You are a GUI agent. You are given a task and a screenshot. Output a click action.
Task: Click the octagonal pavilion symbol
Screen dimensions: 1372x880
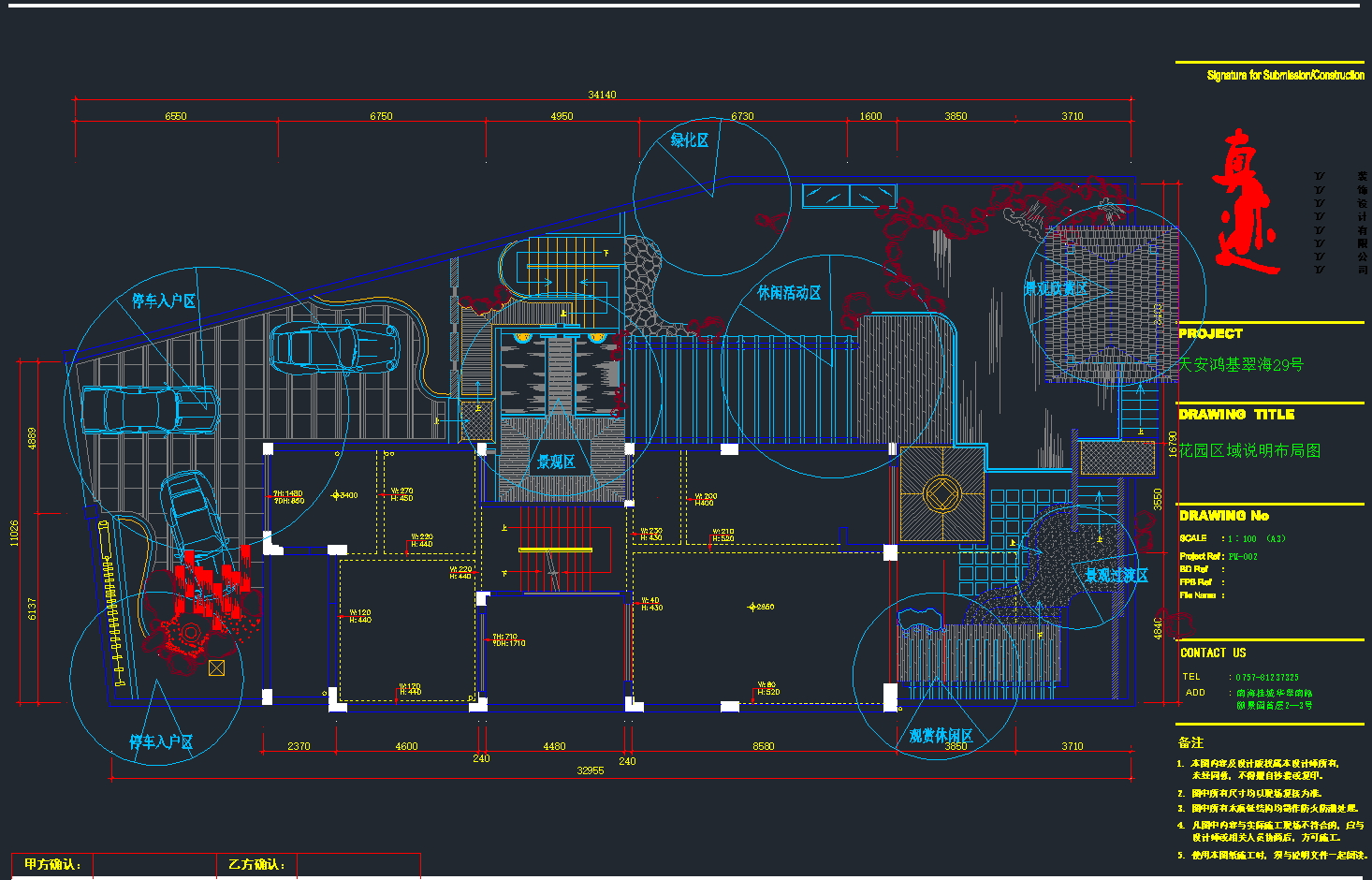[941, 492]
